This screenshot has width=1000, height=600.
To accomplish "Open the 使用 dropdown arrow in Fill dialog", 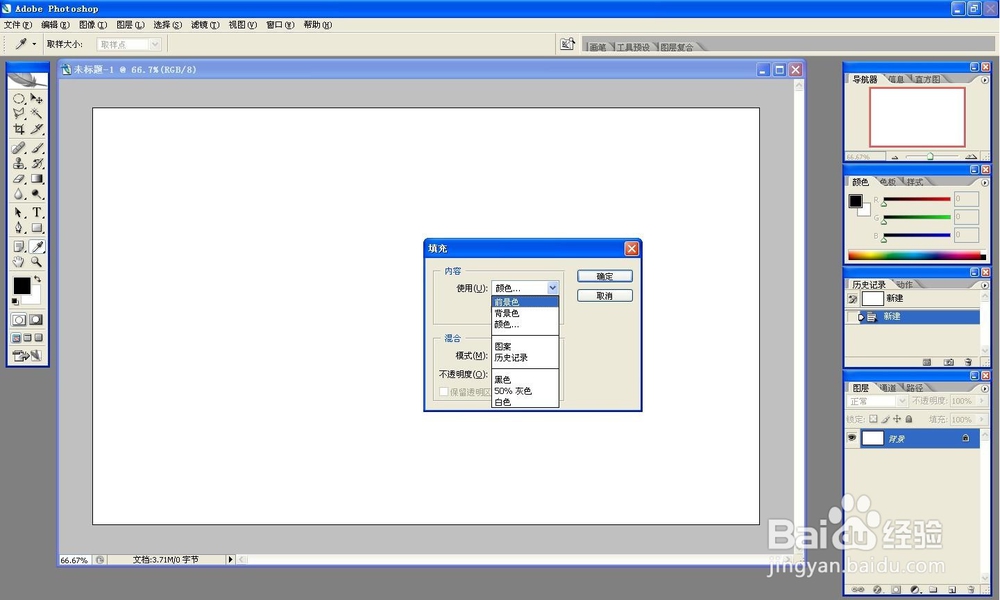I will pos(552,288).
